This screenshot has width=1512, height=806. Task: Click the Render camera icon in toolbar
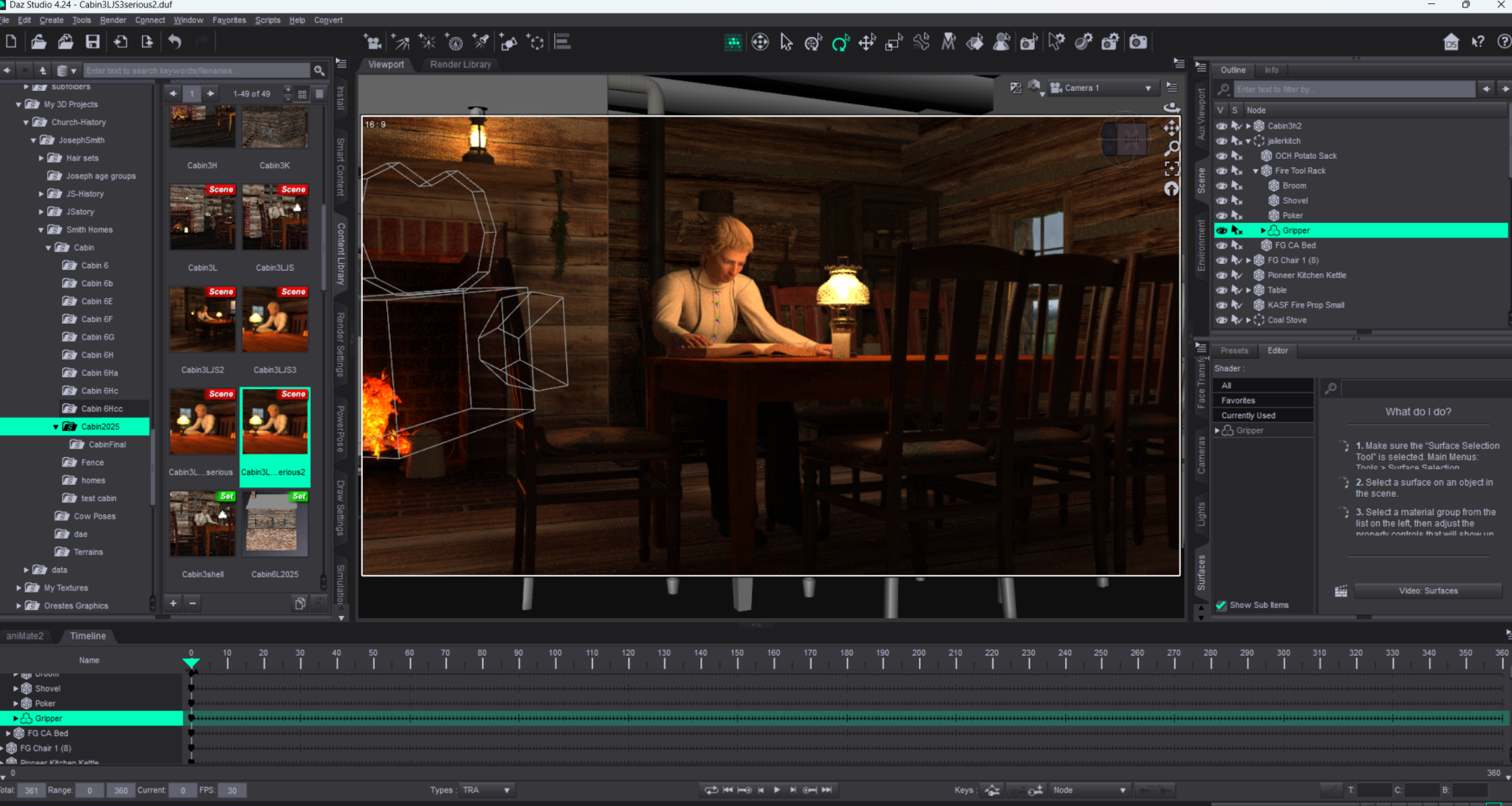(1137, 42)
